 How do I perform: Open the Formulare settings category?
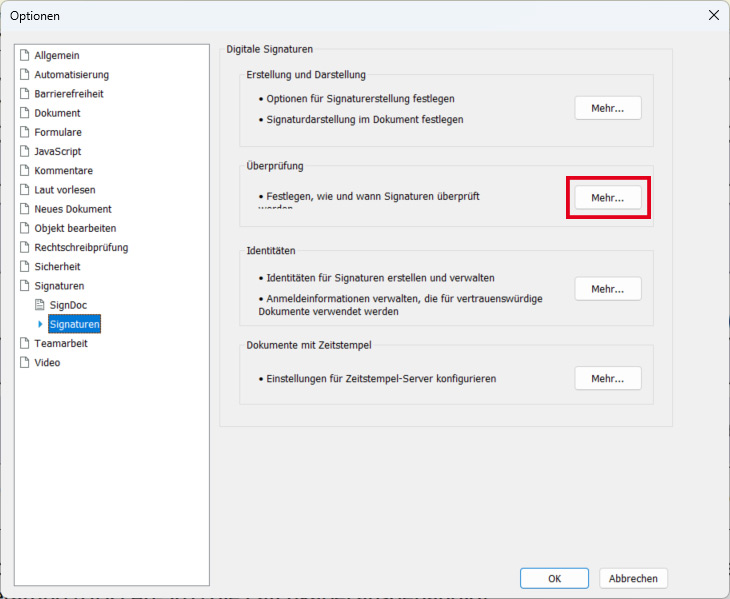[58, 132]
